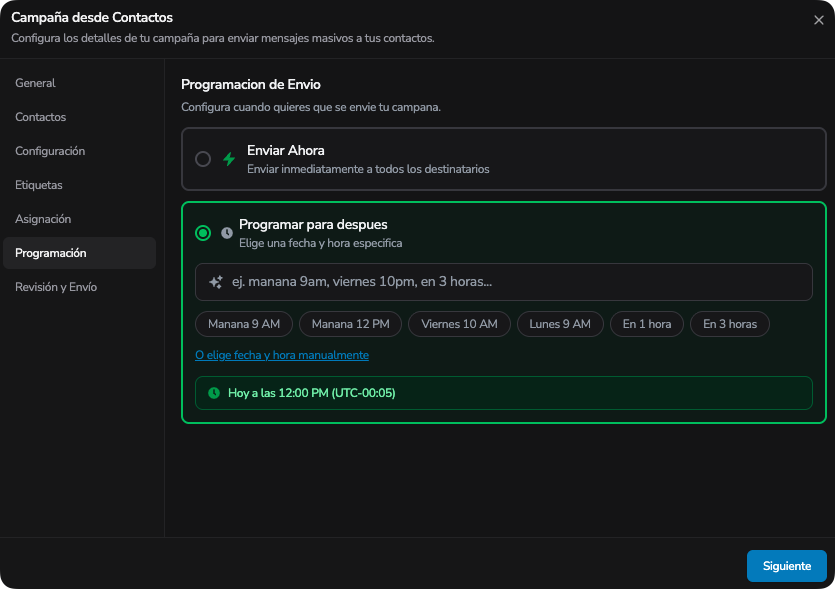Focus the natural-language date input field

pos(504,282)
